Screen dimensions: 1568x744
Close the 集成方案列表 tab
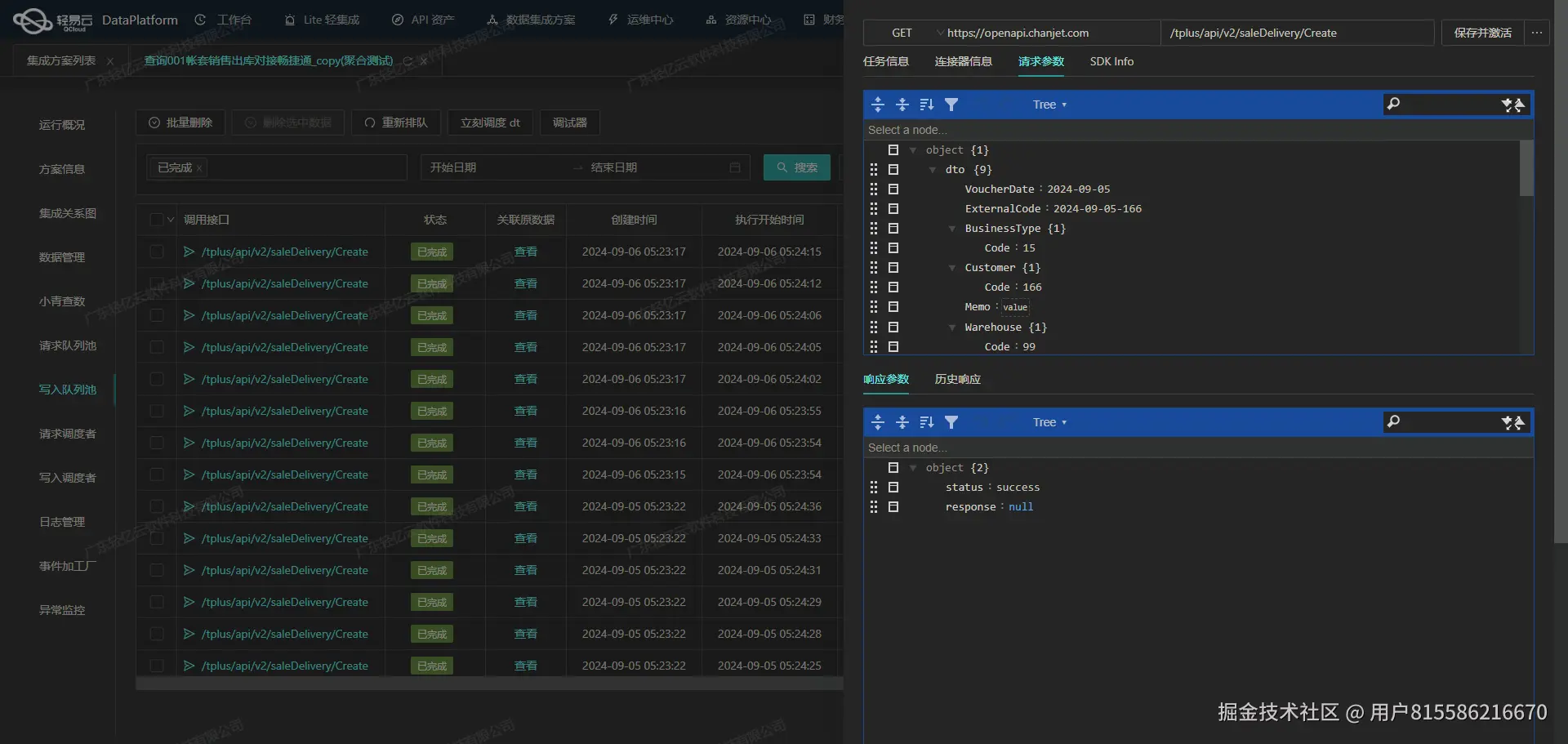(x=110, y=61)
